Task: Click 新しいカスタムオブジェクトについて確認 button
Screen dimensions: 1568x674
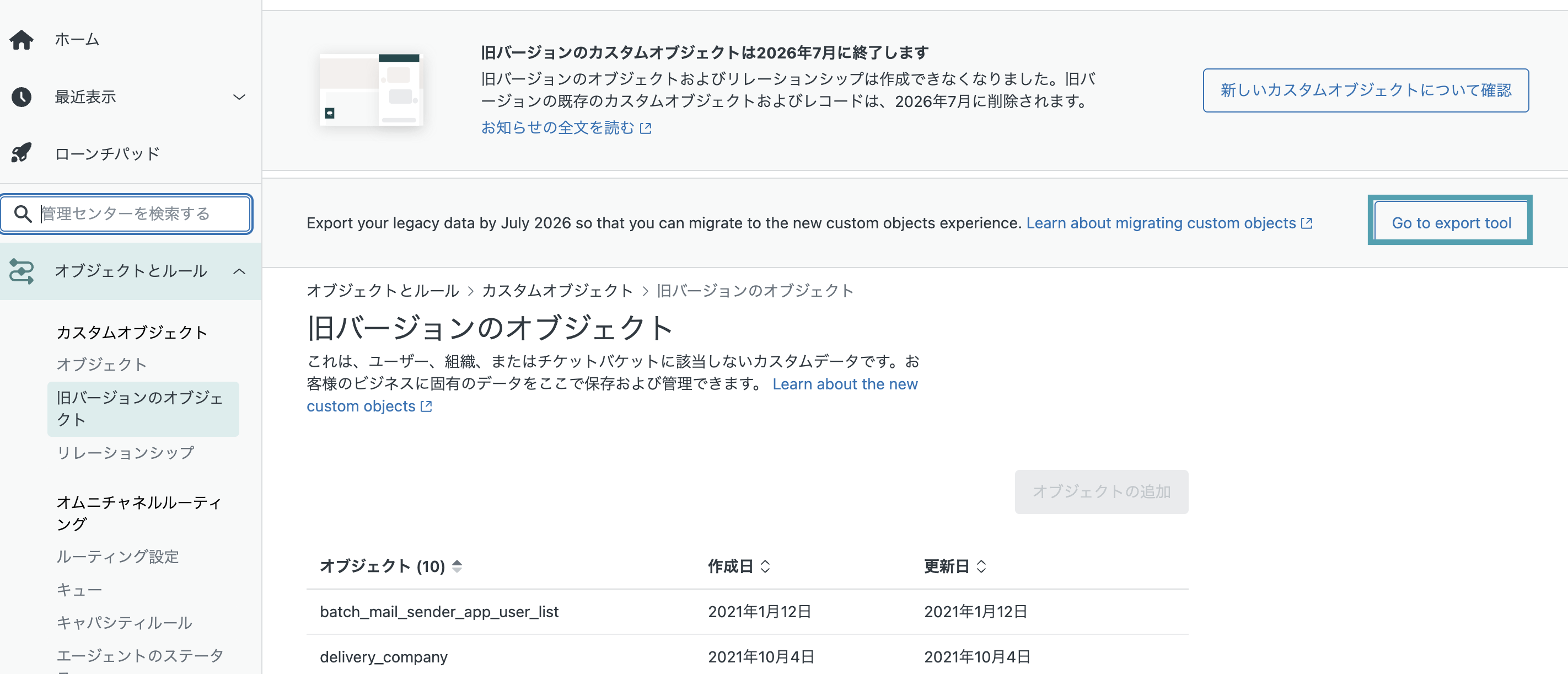Action: point(1365,90)
